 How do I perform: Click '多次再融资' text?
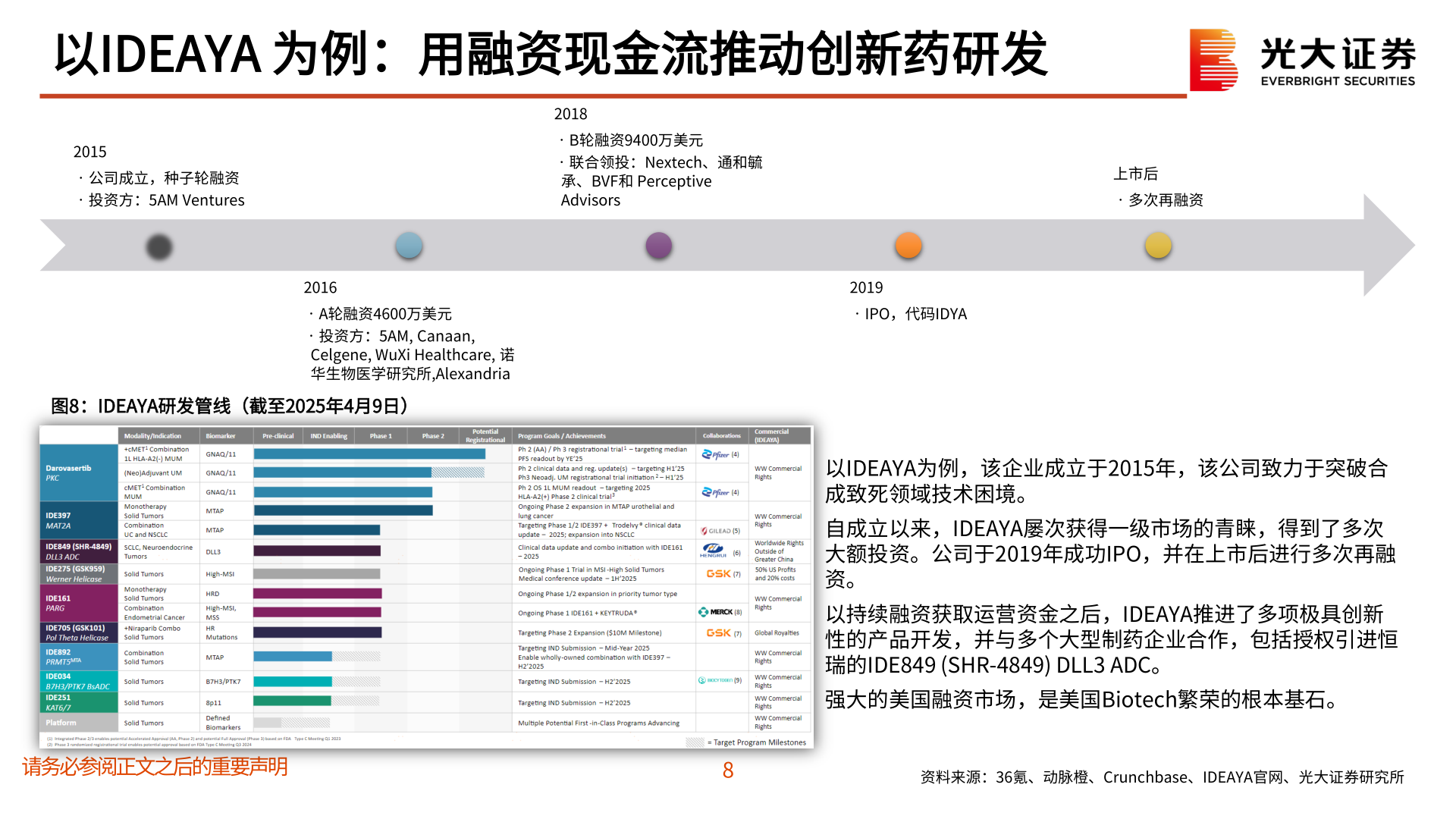tap(1166, 200)
